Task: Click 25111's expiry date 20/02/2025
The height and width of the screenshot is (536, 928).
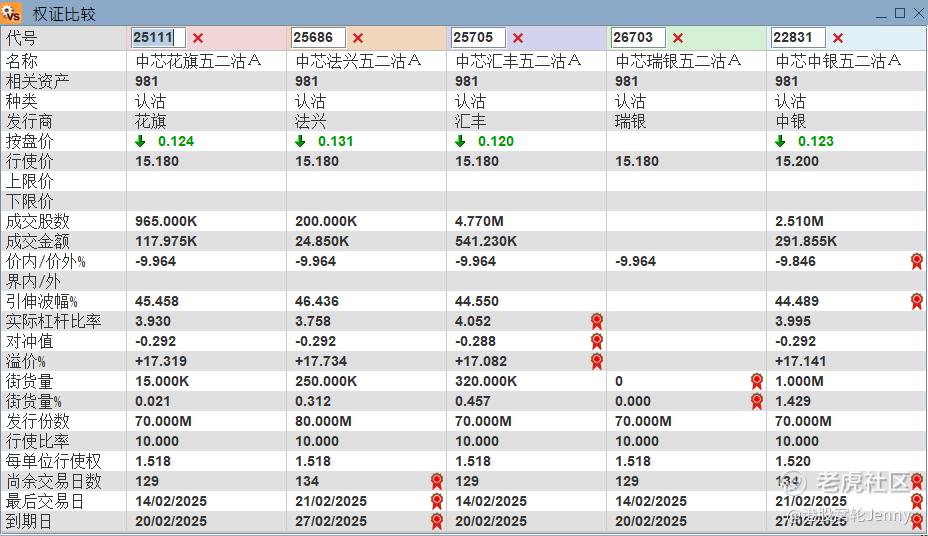Action: pyautogui.click(x=170, y=521)
